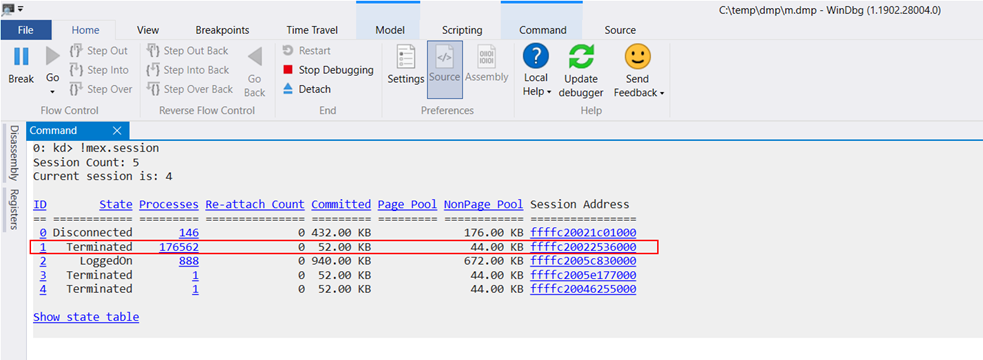Screen dimensions: 983x360
Task: Switch to the Model ribbon tab
Action: click(x=389, y=29)
